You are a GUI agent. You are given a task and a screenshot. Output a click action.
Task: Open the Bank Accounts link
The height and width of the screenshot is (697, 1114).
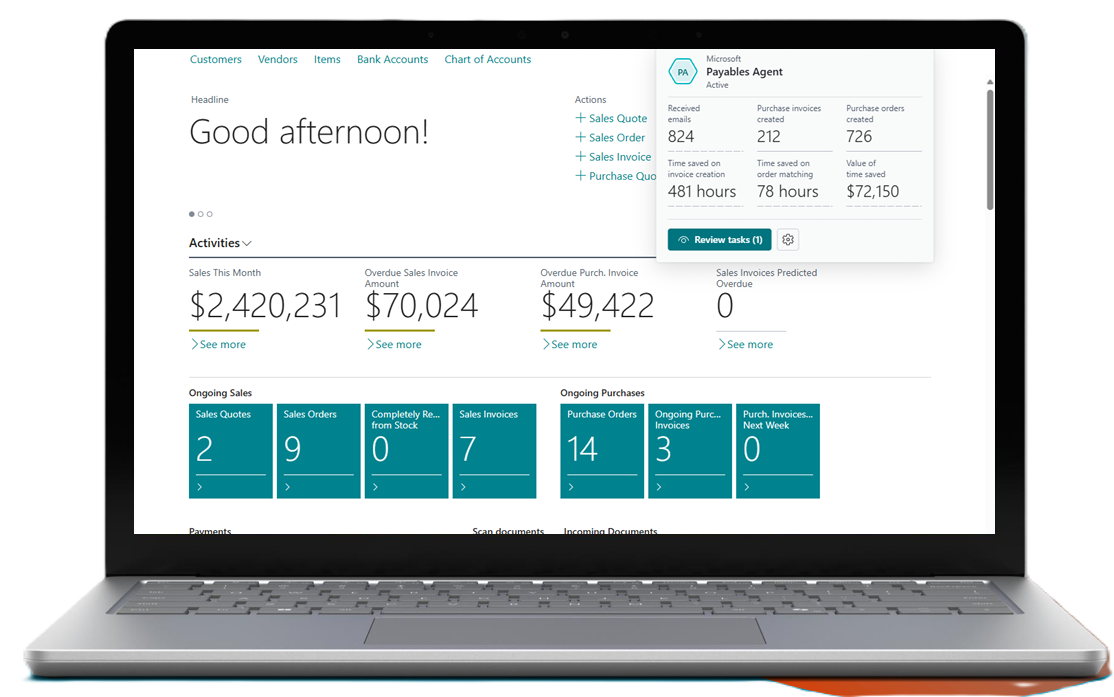(x=392, y=60)
